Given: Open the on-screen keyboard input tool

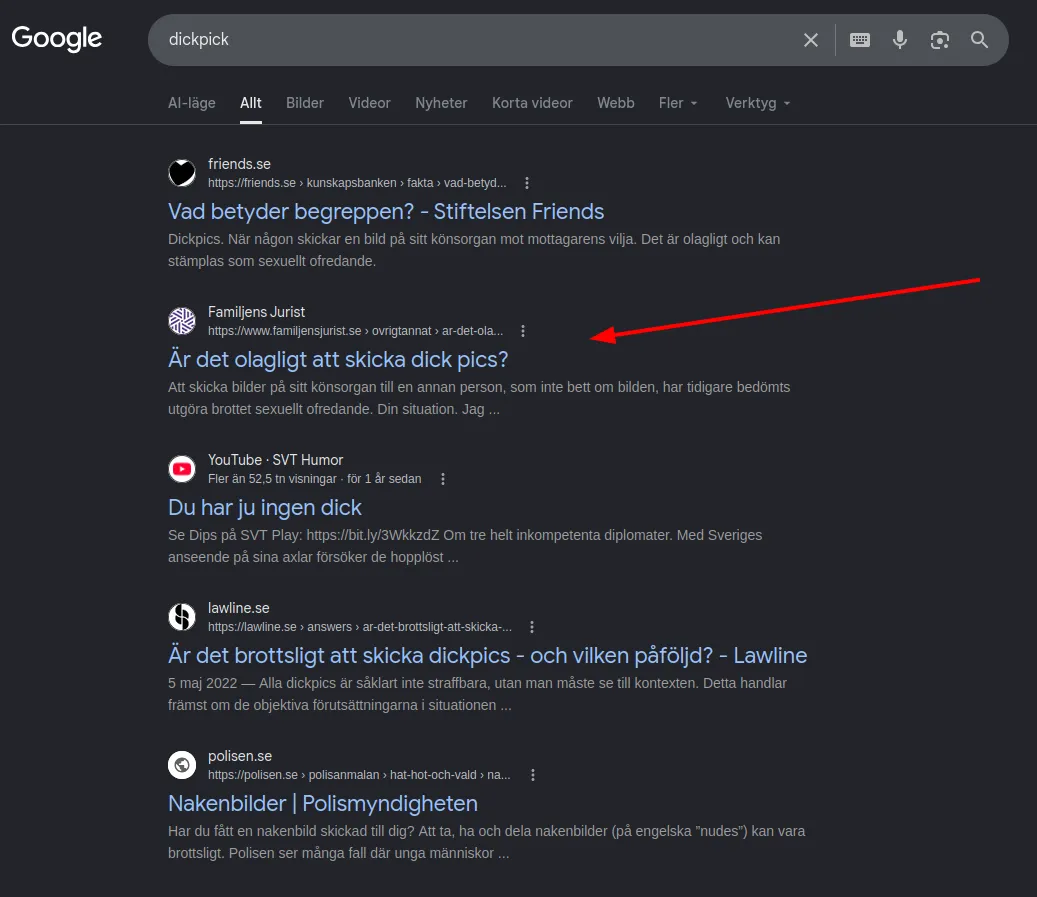Looking at the screenshot, I should pos(859,40).
